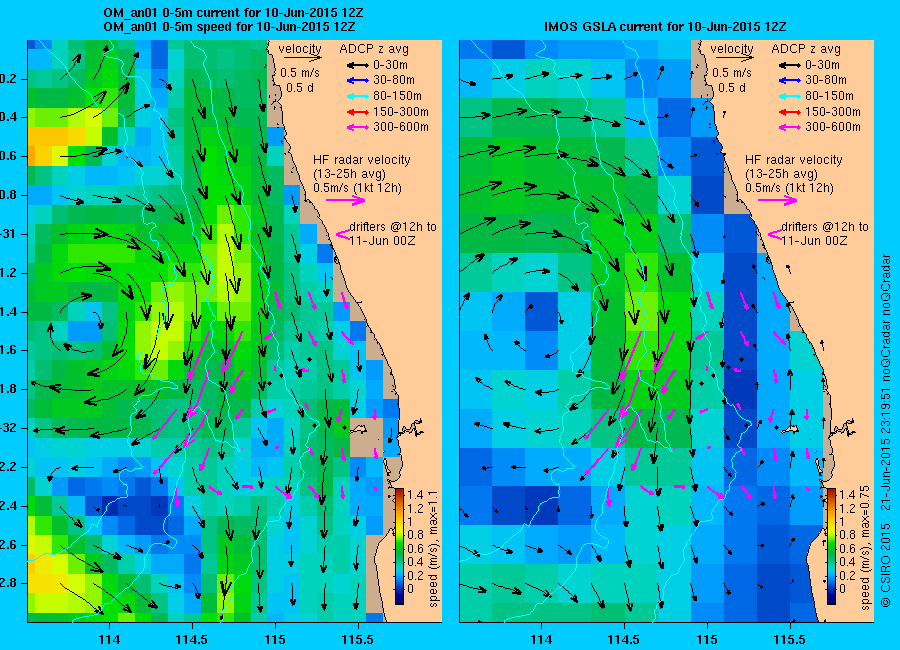This screenshot has width=900, height=650.
Task: Click black 0-30m ADCP arrow in left legend
Action: pos(358,65)
